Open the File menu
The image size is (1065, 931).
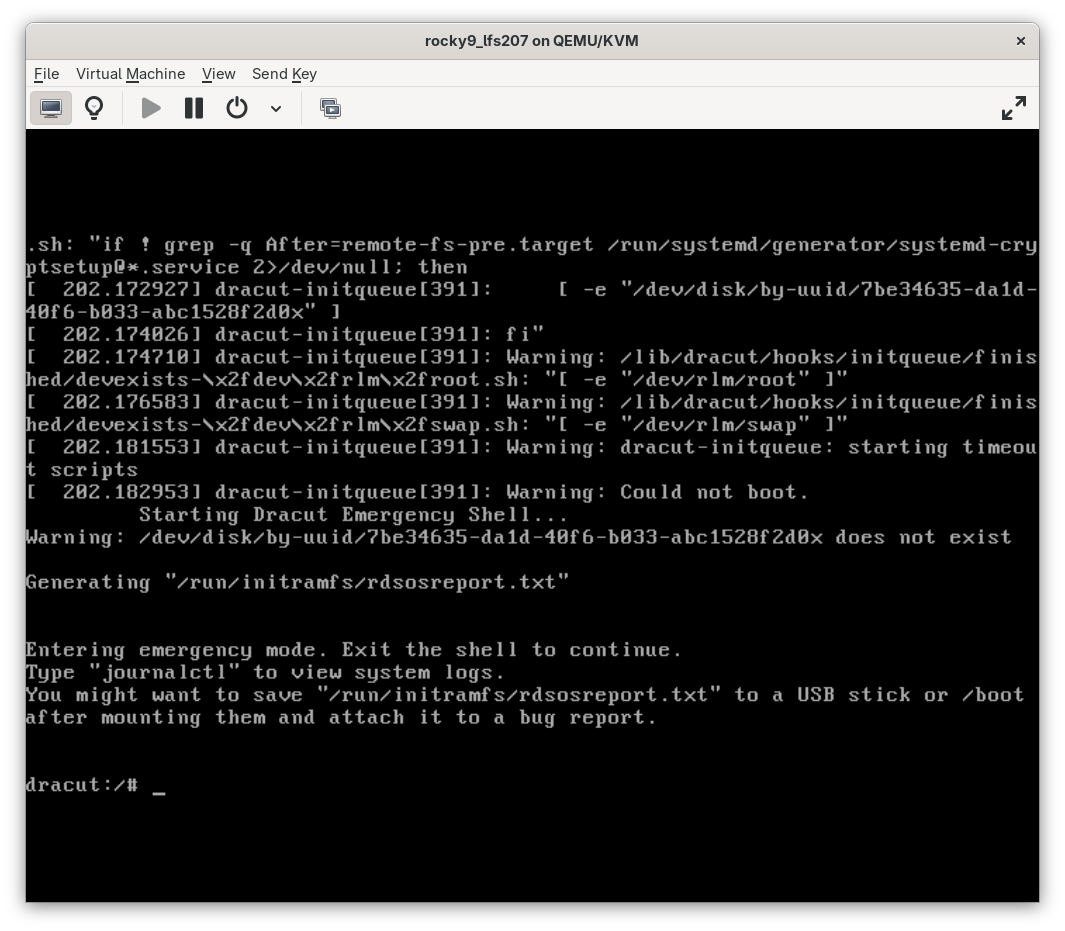coord(46,74)
